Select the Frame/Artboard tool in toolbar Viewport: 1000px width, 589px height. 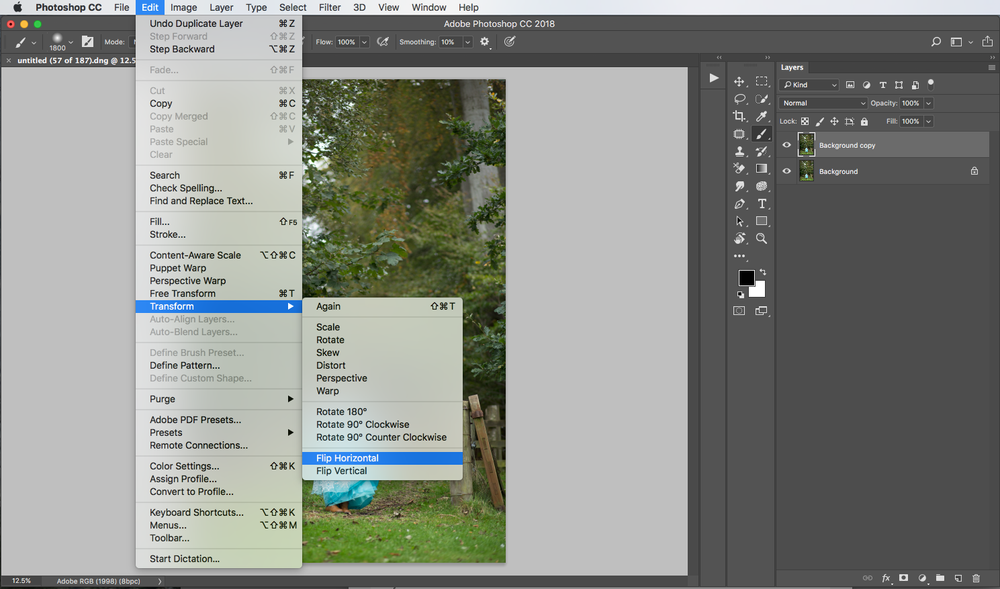tap(739, 134)
